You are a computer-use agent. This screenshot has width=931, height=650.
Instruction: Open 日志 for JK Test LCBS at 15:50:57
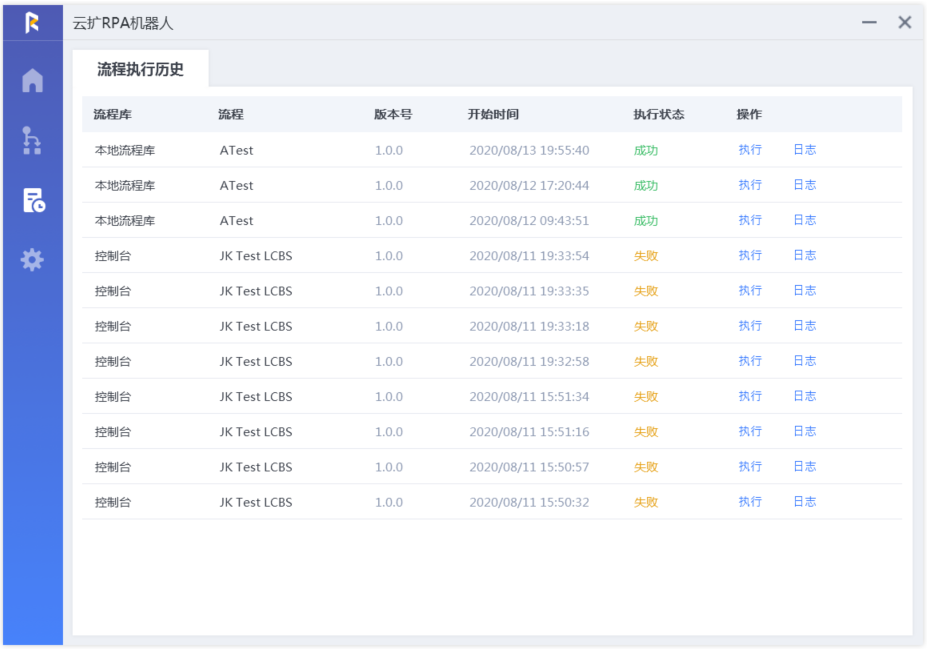[x=805, y=467]
